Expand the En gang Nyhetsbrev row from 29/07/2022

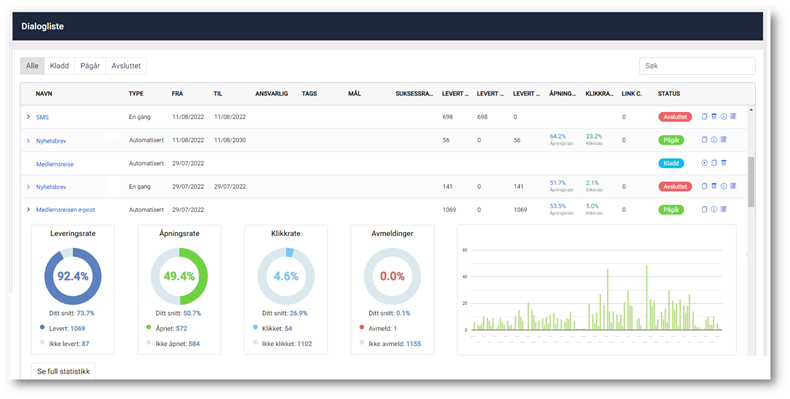coord(28,187)
